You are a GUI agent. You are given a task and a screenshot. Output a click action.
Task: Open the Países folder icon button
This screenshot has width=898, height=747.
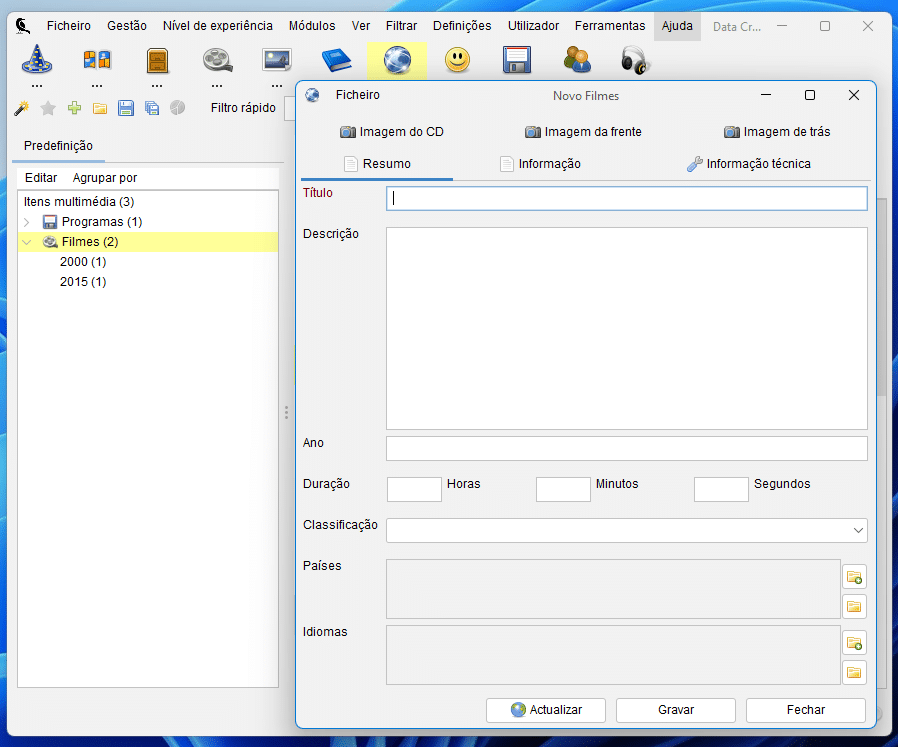tap(854, 607)
